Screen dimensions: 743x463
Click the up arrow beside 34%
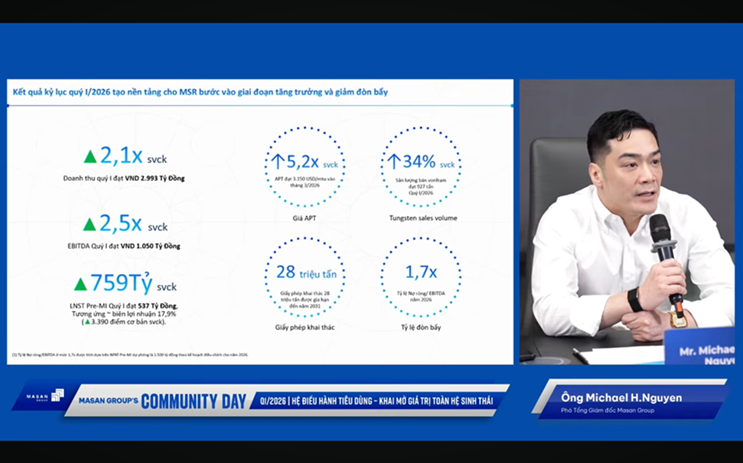pos(394,162)
